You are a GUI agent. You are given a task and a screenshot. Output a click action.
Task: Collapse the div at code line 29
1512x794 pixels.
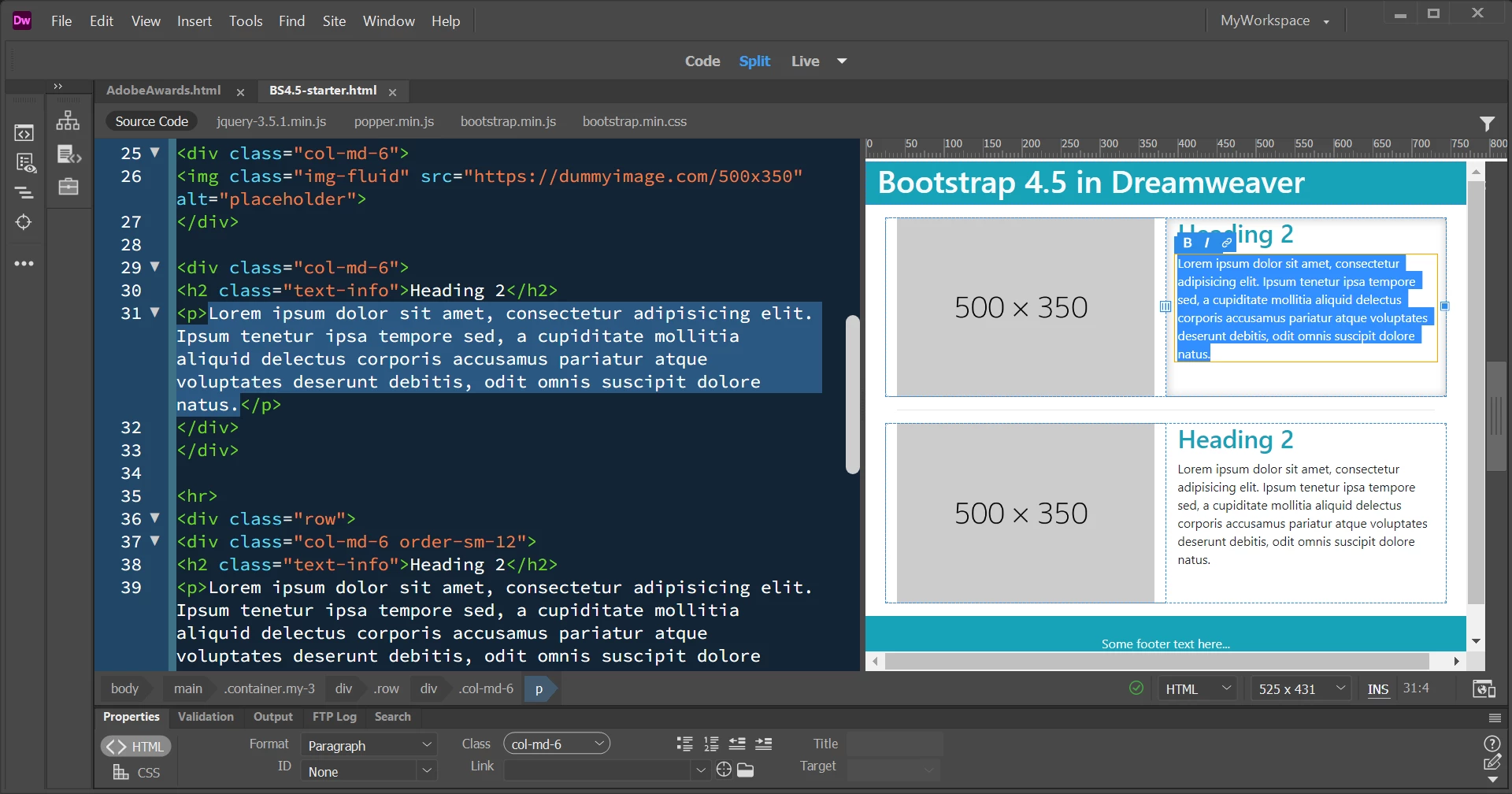(155, 266)
